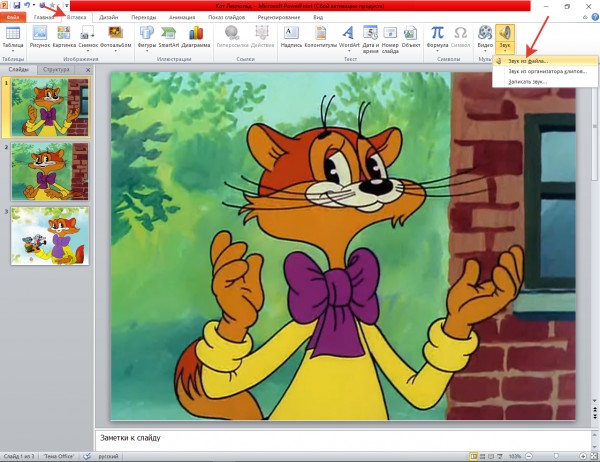Insert a picture using Рисунок
Screen dimensions: 600x462
point(40,37)
